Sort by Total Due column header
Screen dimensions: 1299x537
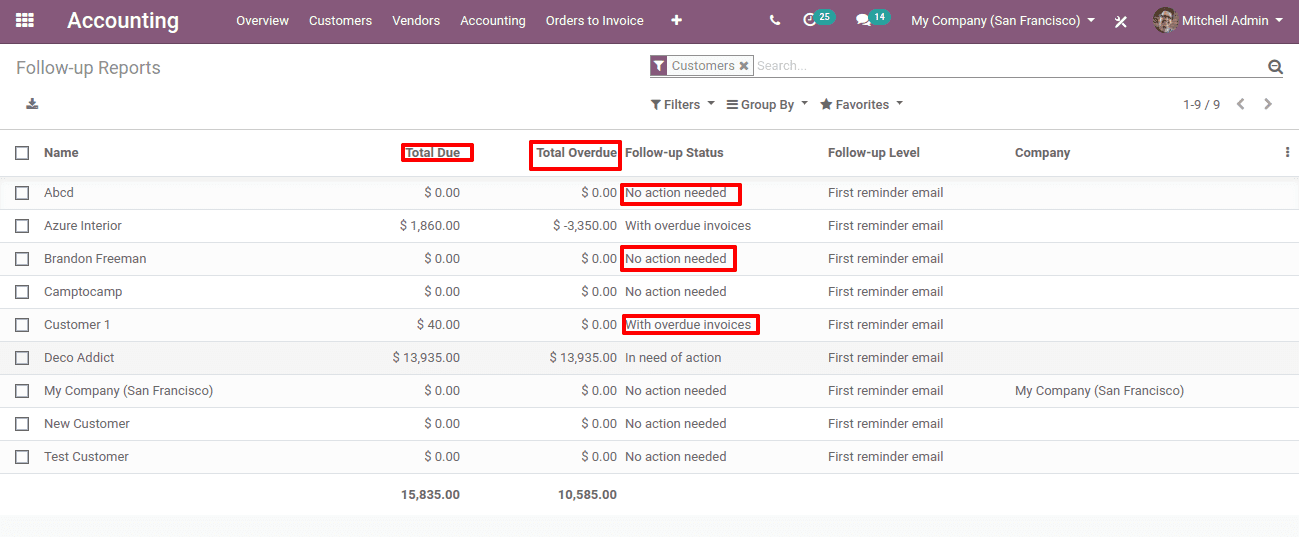click(x=433, y=153)
